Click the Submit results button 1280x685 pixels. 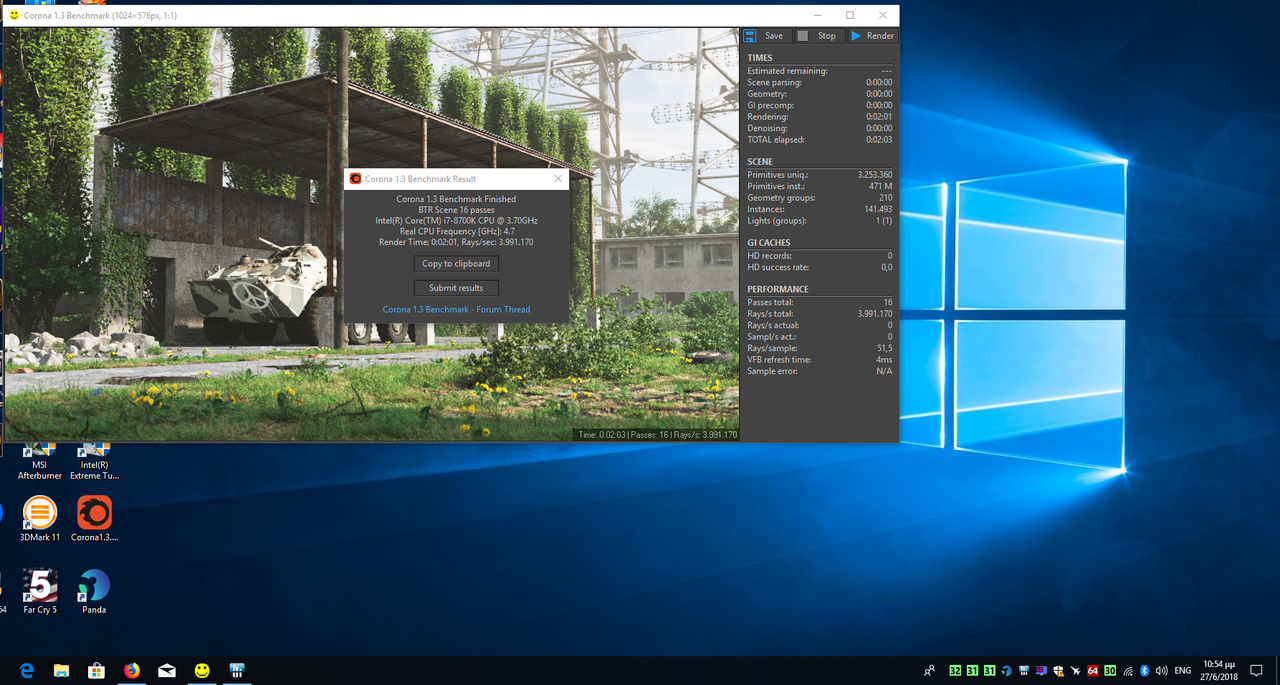tap(456, 288)
